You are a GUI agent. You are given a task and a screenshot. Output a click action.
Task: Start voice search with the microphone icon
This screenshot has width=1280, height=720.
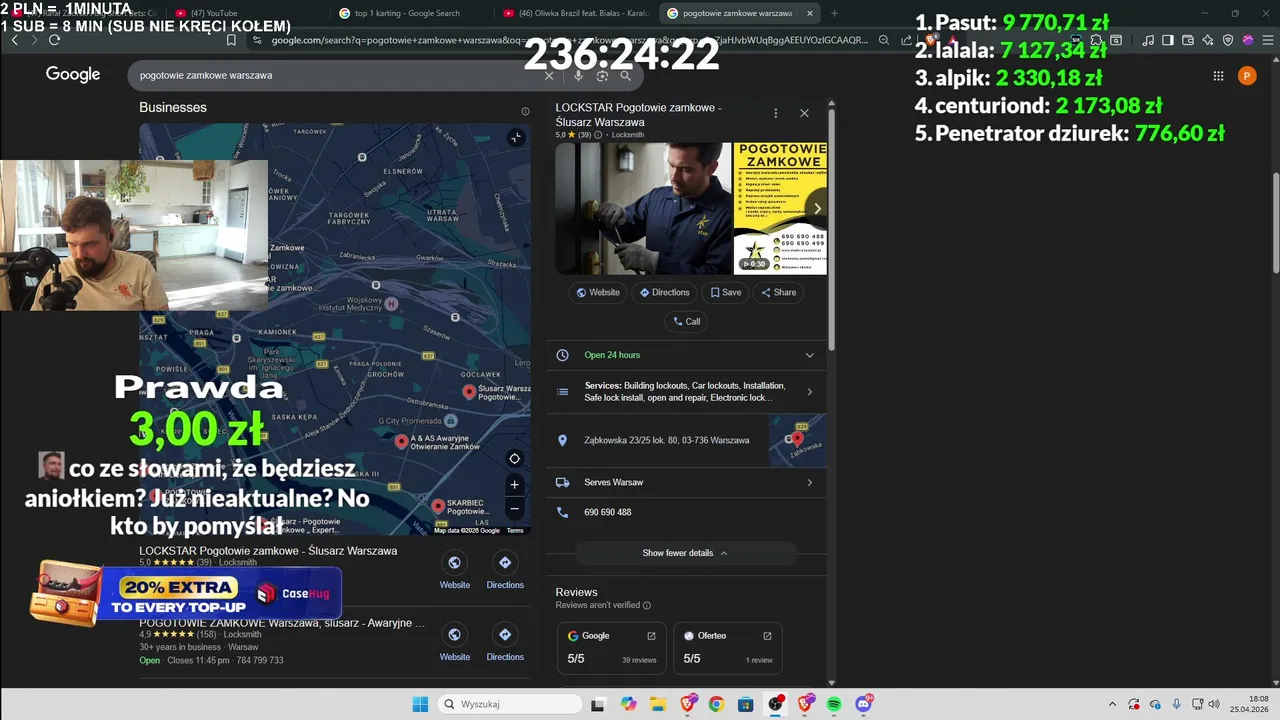click(578, 75)
